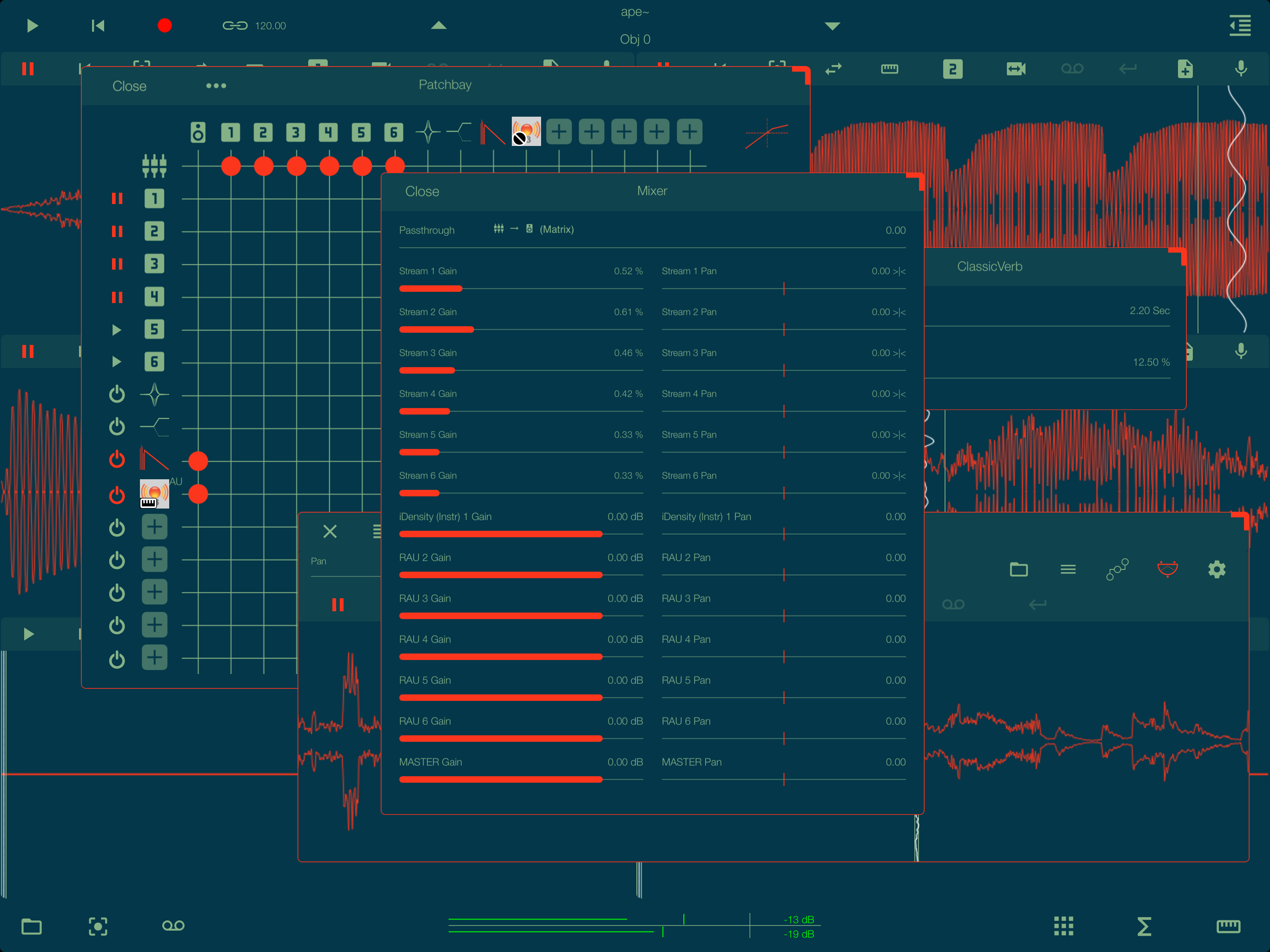1270x952 pixels.
Task: Close the Patchbay panel
Action: (129, 86)
